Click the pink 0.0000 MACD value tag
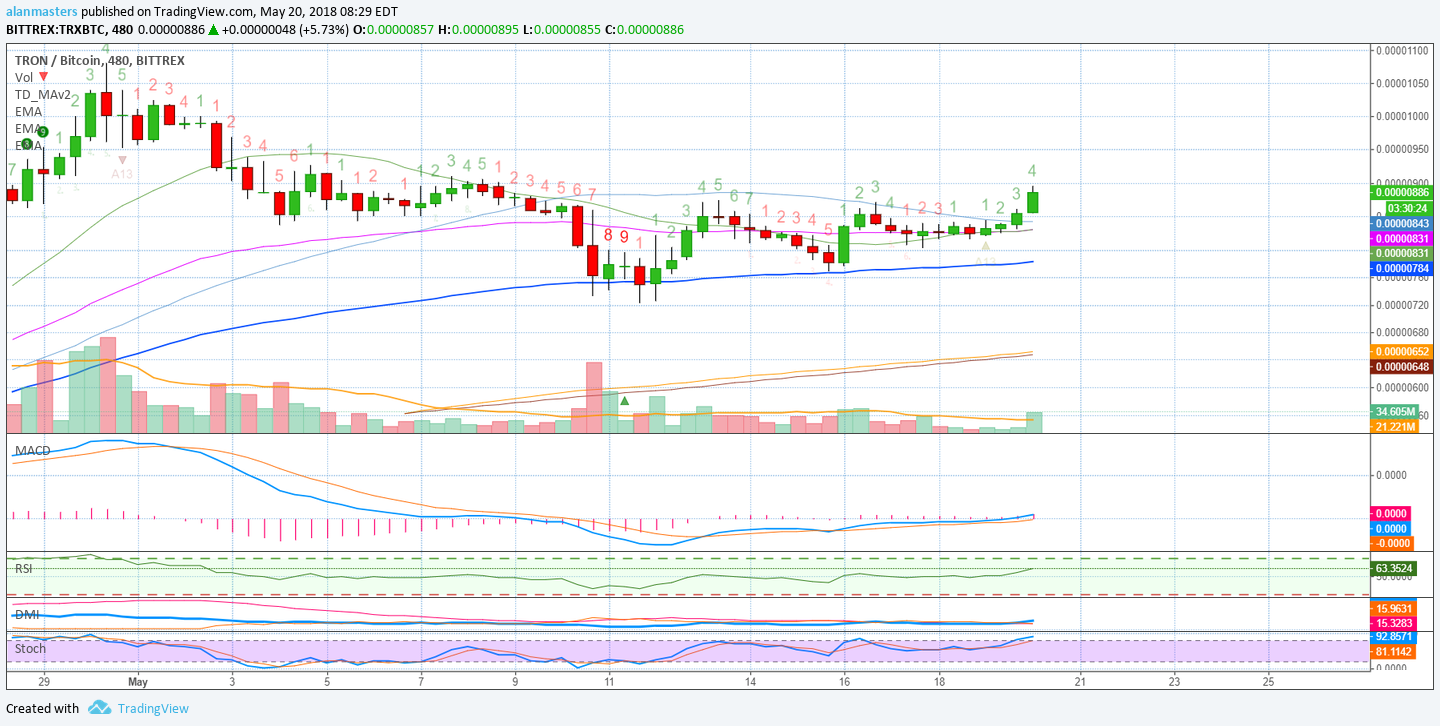The height and width of the screenshot is (726, 1440). point(1391,513)
